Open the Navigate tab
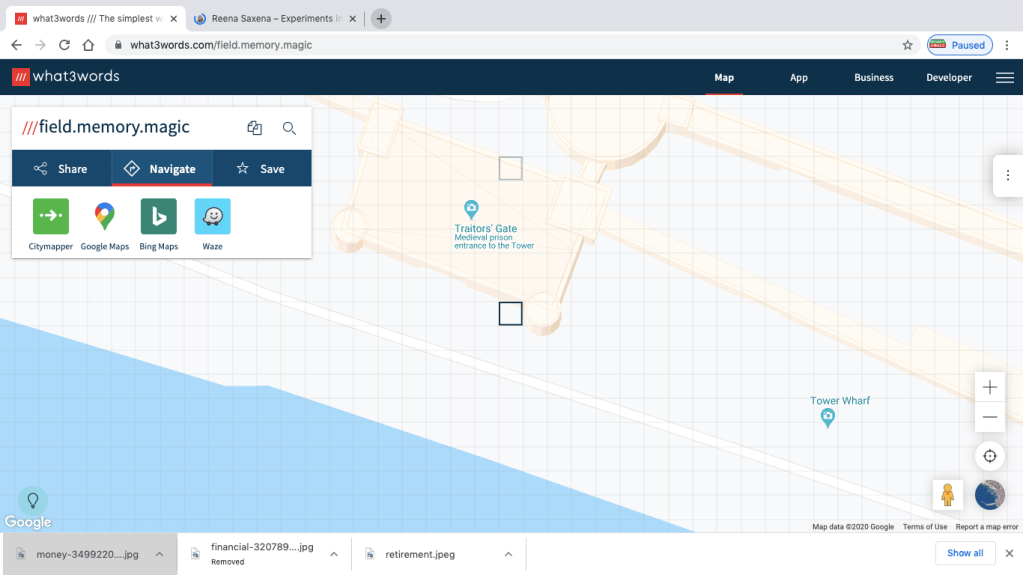The height and width of the screenshot is (575, 1023). 161,169
